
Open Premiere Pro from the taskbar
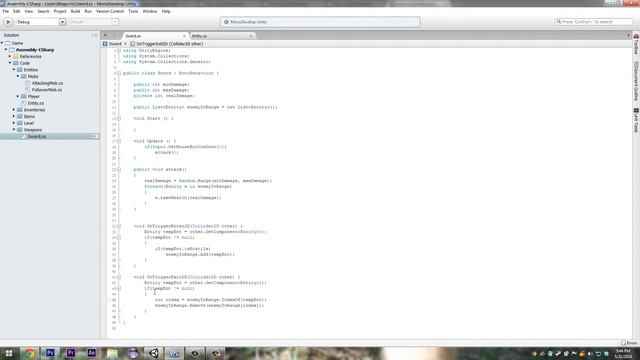click(x=71, y=353)
